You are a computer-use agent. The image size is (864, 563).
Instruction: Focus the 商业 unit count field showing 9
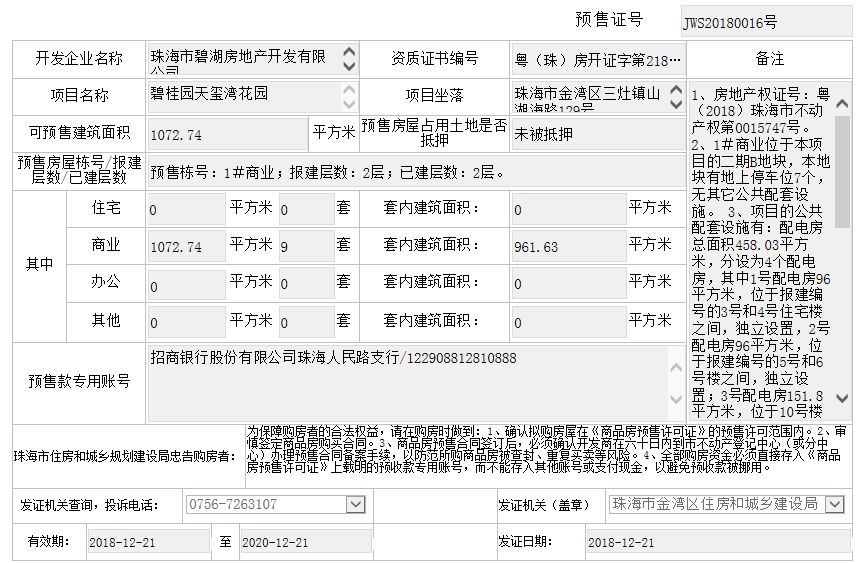pyautogui.click(x=304, y=246)
